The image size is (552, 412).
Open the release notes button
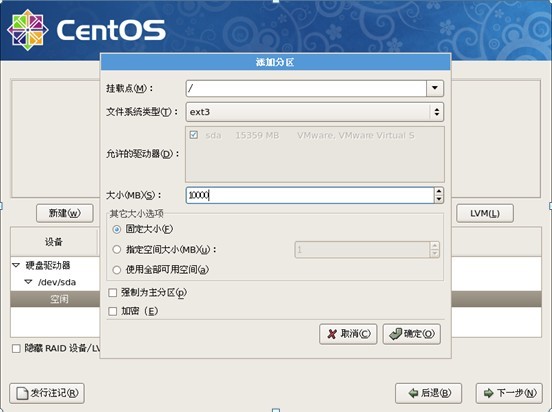[47, 393]
